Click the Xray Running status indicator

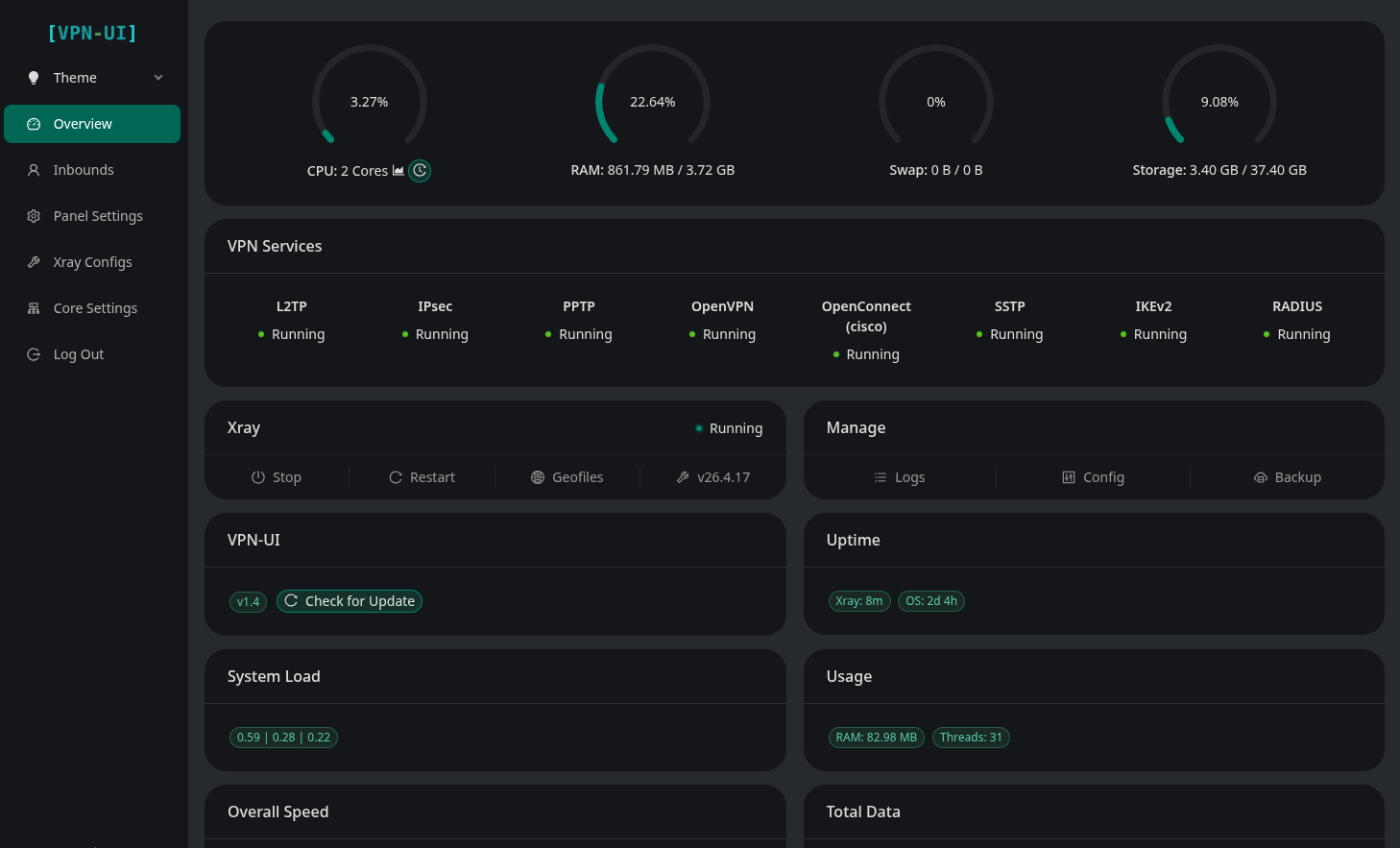click(x=729, y=428)
